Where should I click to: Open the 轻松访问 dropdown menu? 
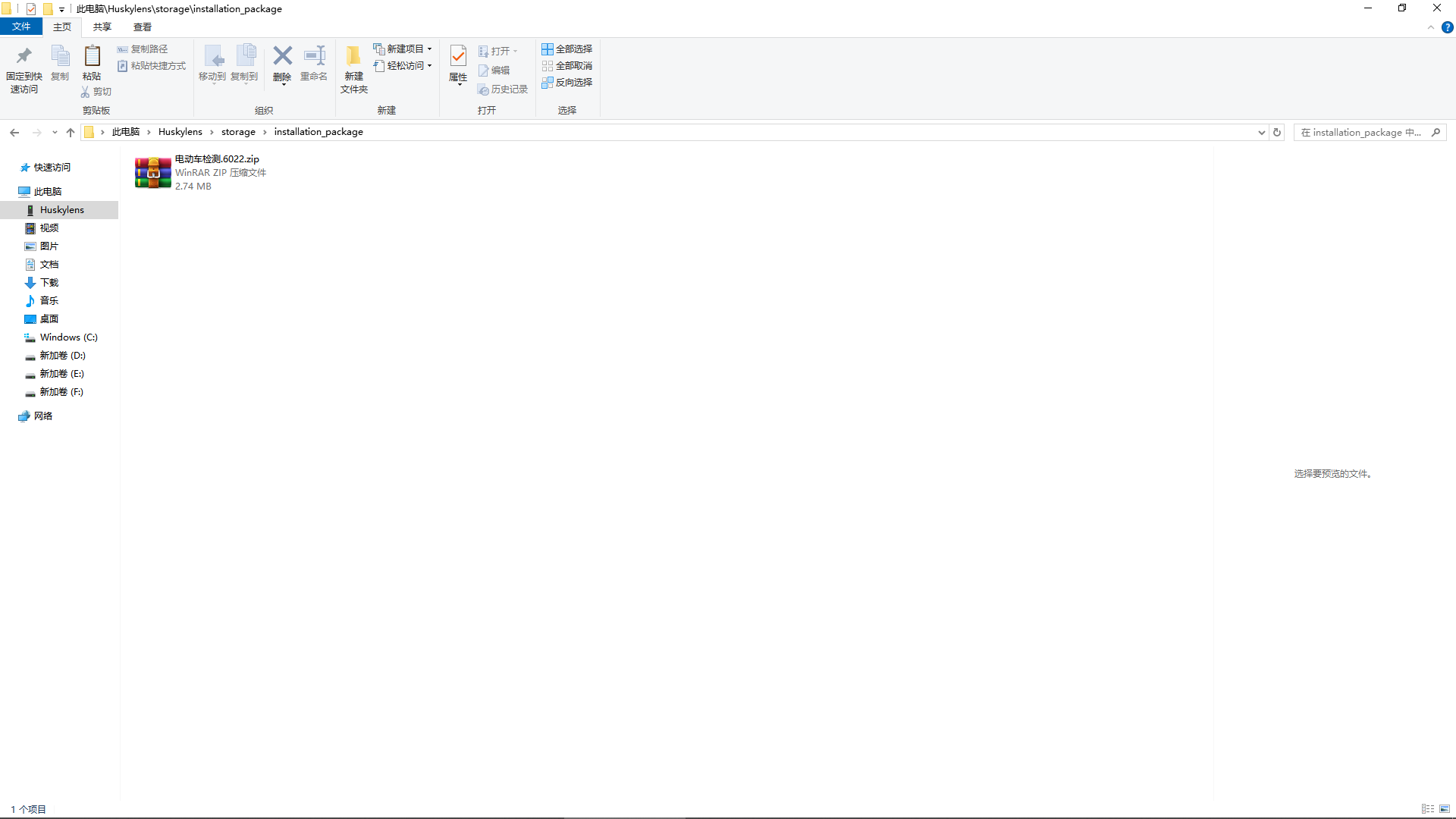click(428, 65)
